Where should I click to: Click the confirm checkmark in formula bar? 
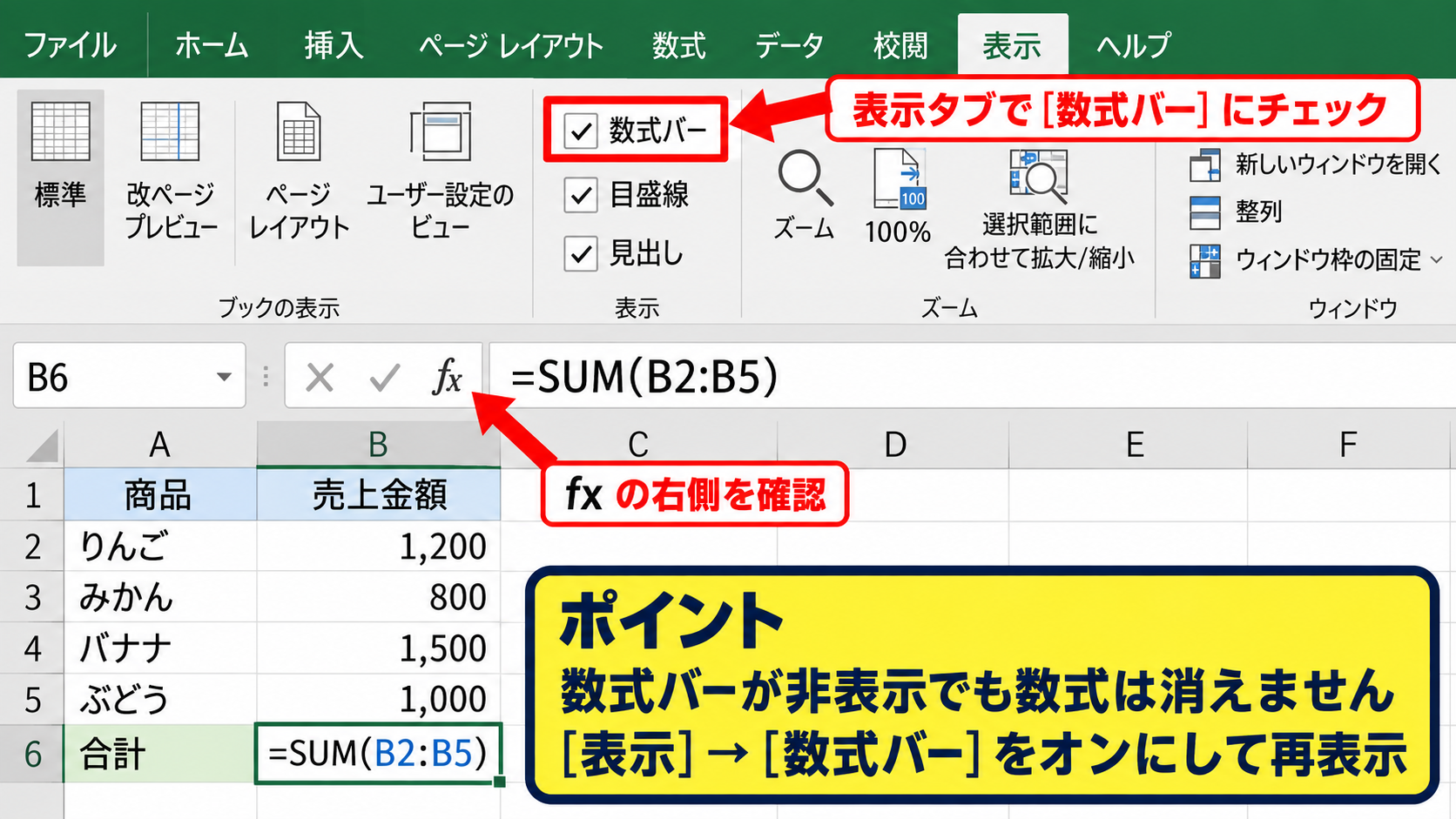point(384,378)
